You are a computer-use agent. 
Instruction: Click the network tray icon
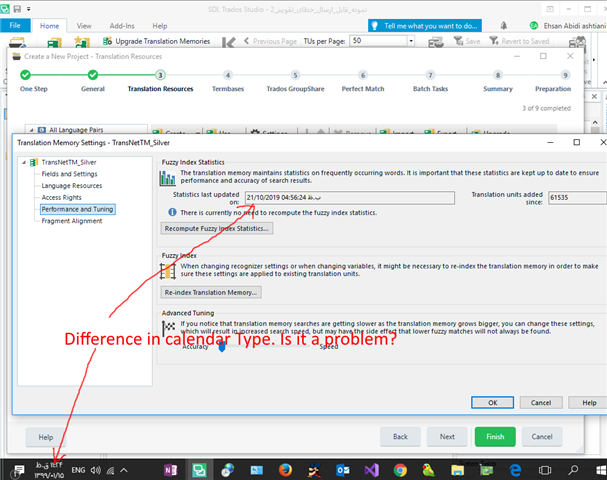110,470
